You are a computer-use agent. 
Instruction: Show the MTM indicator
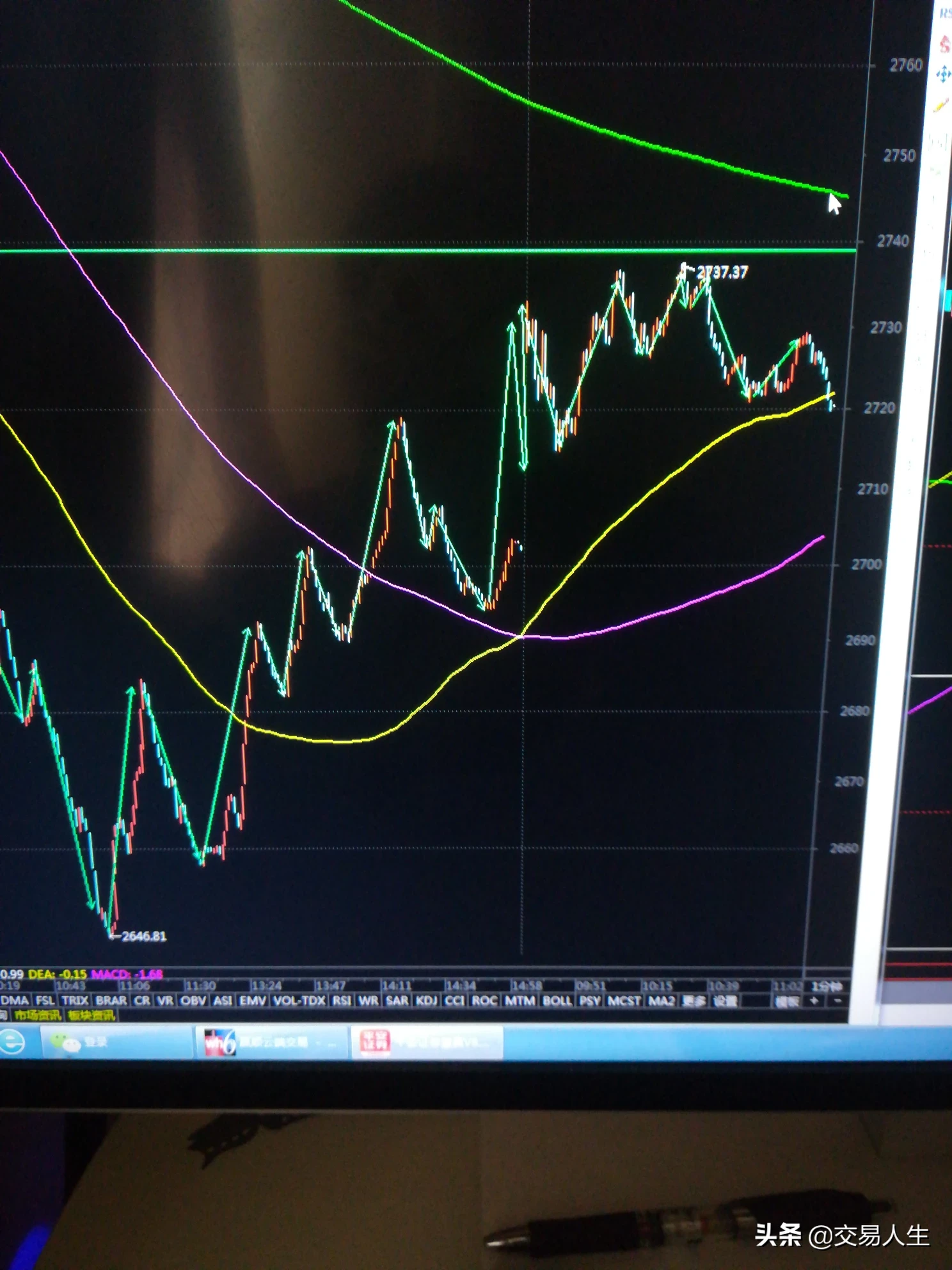pos(520,1001)
